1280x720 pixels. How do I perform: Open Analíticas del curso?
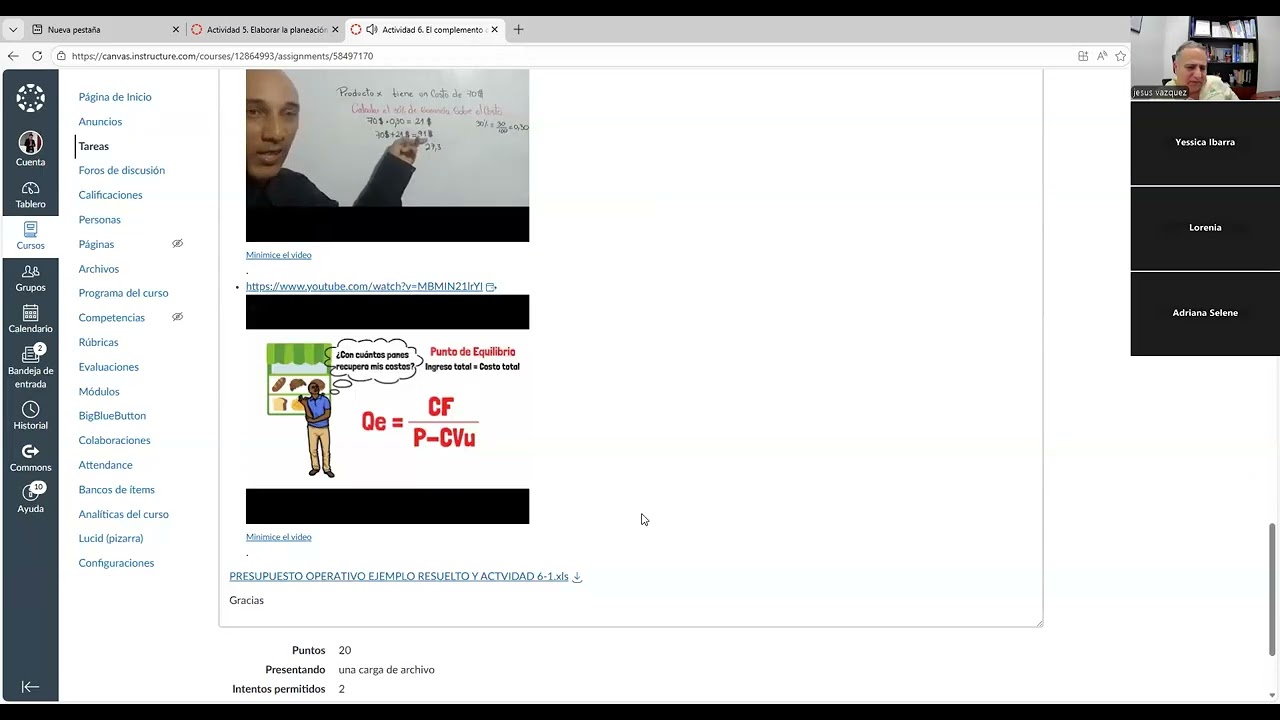124,514
